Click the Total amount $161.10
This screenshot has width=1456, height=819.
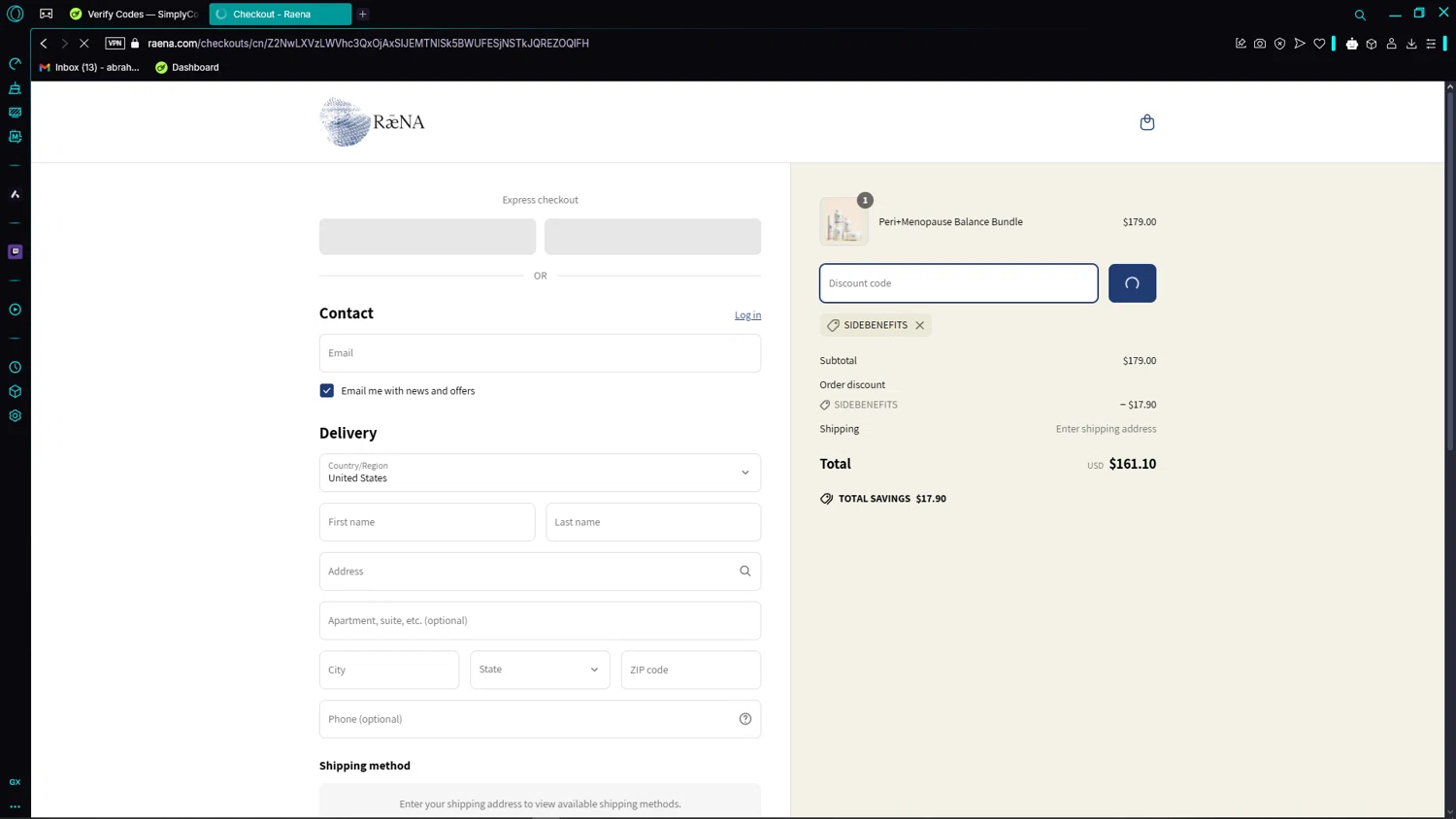click(1132, 464)
